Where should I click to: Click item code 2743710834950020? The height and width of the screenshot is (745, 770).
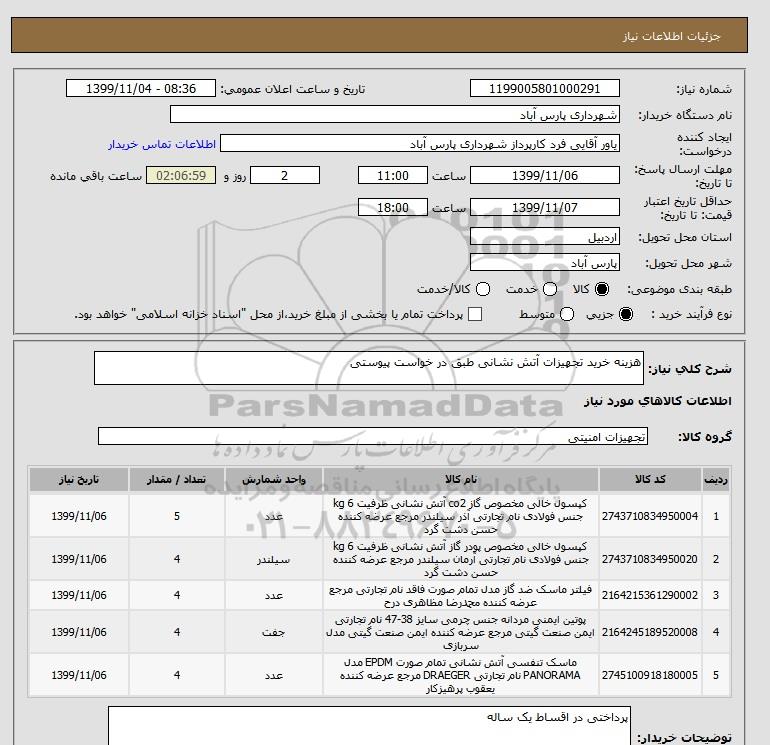click(x=650, y=559)
